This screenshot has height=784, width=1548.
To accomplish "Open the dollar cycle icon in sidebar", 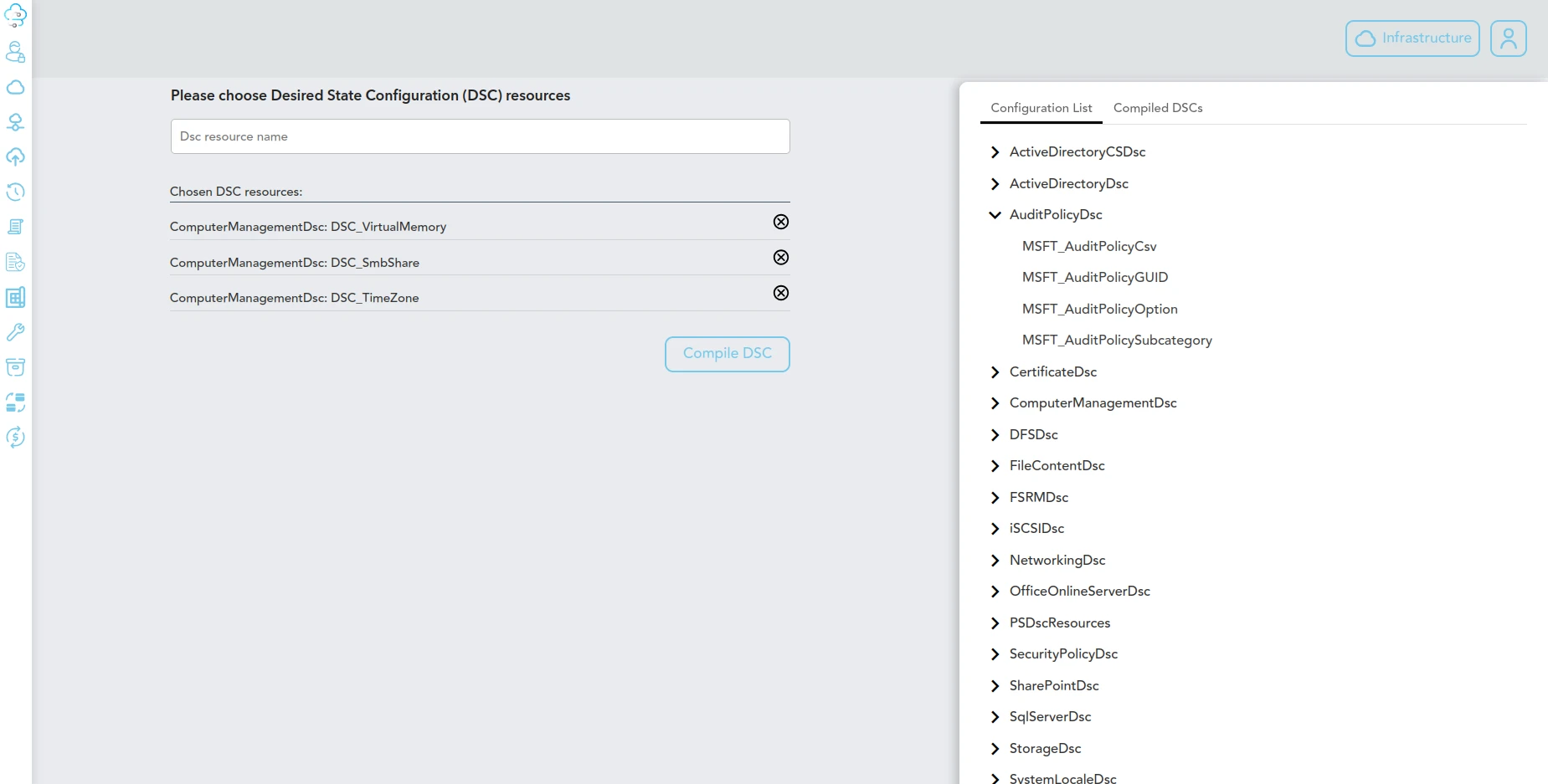I will [x=15, y=437].
